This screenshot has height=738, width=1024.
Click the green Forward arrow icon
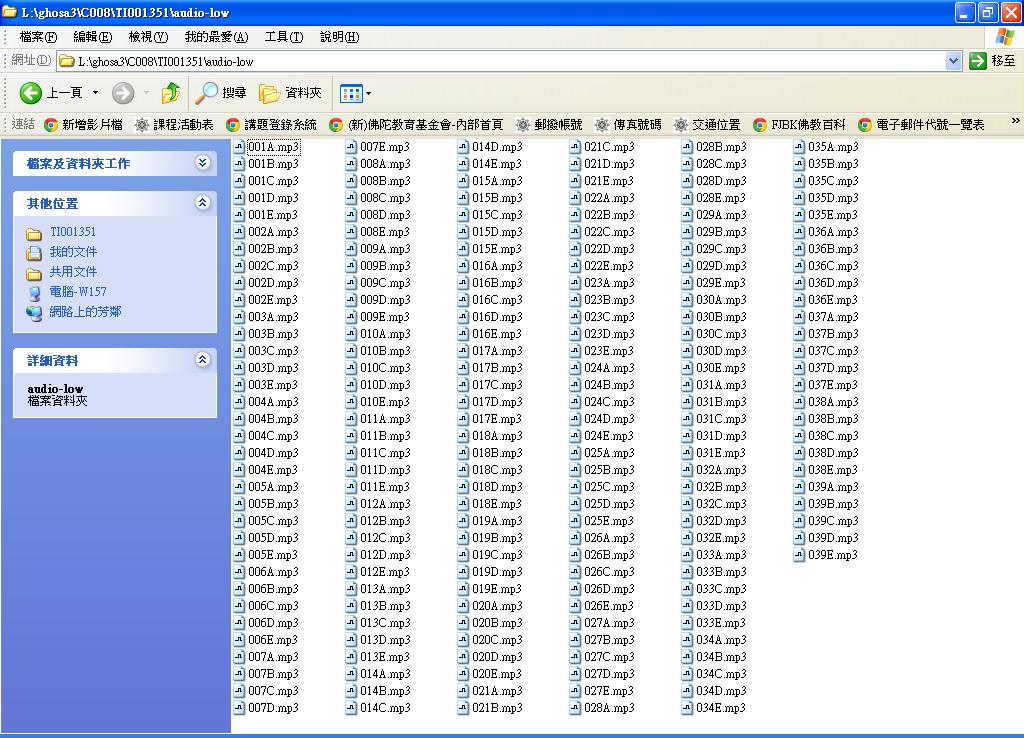123,93
